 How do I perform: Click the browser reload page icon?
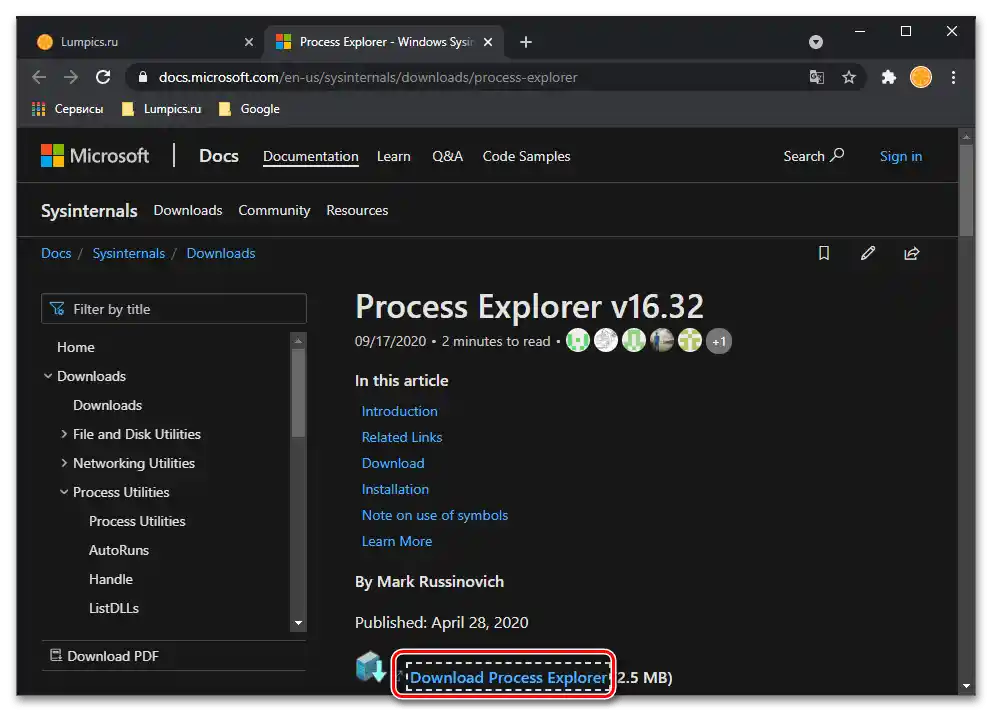[102, 77]
